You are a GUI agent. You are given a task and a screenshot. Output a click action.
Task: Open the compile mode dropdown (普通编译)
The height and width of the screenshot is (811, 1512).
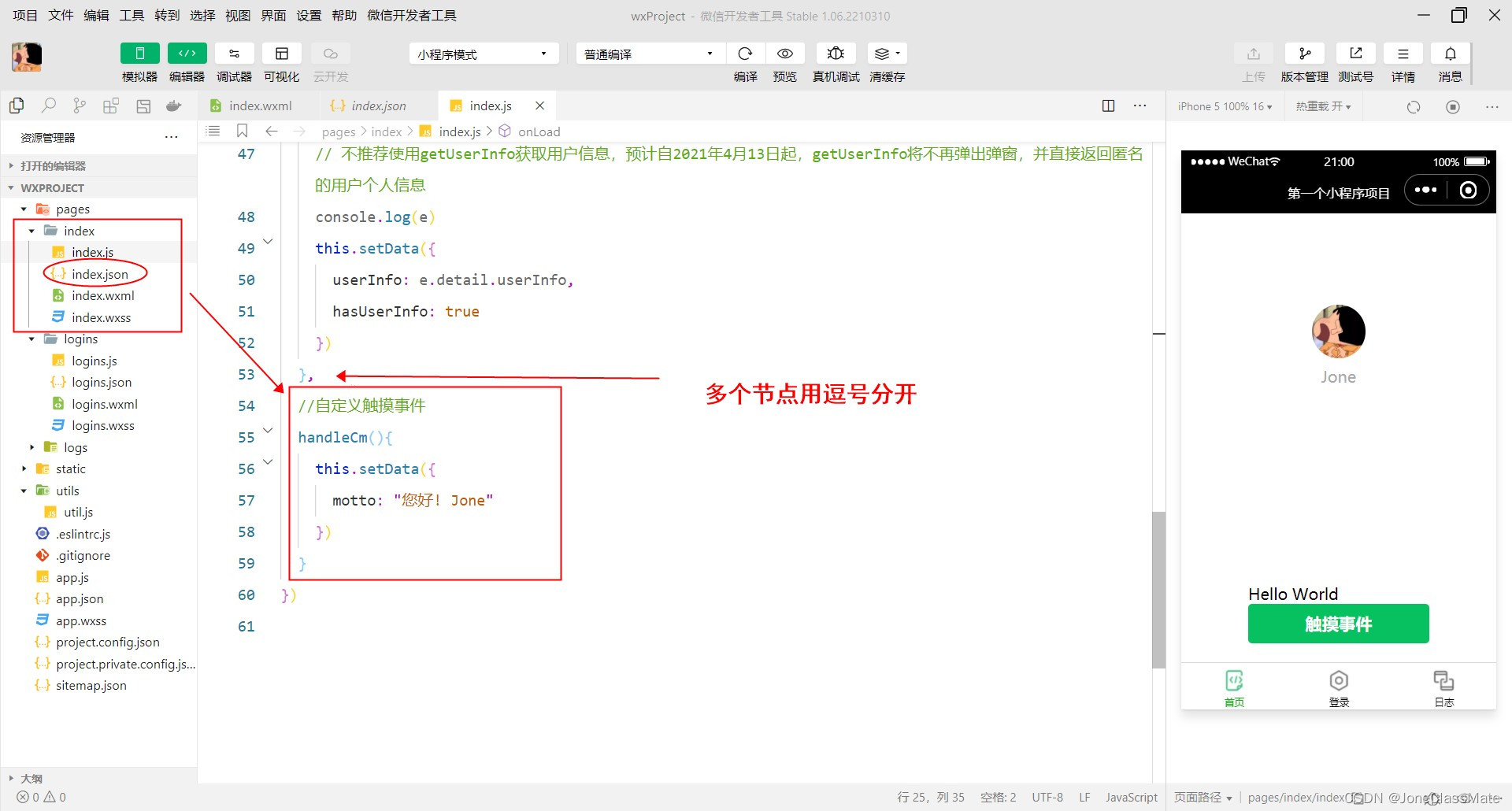point(650,54)
